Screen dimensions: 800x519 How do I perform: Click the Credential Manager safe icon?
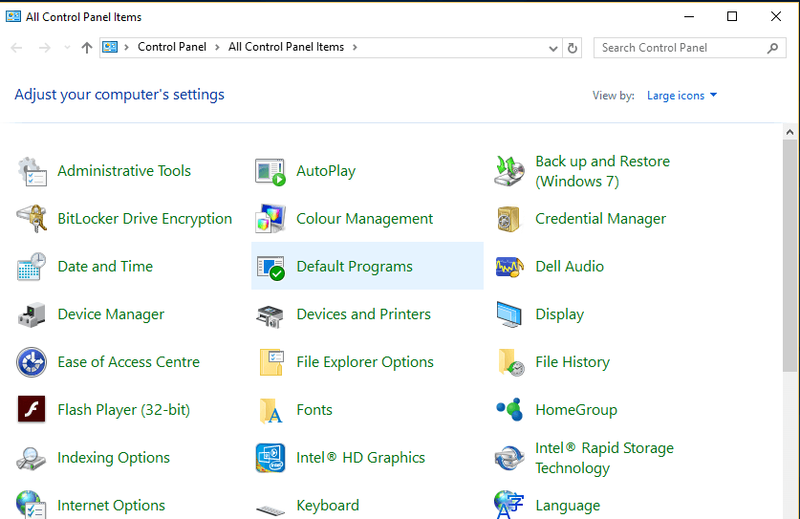click(x=508, y=219)
